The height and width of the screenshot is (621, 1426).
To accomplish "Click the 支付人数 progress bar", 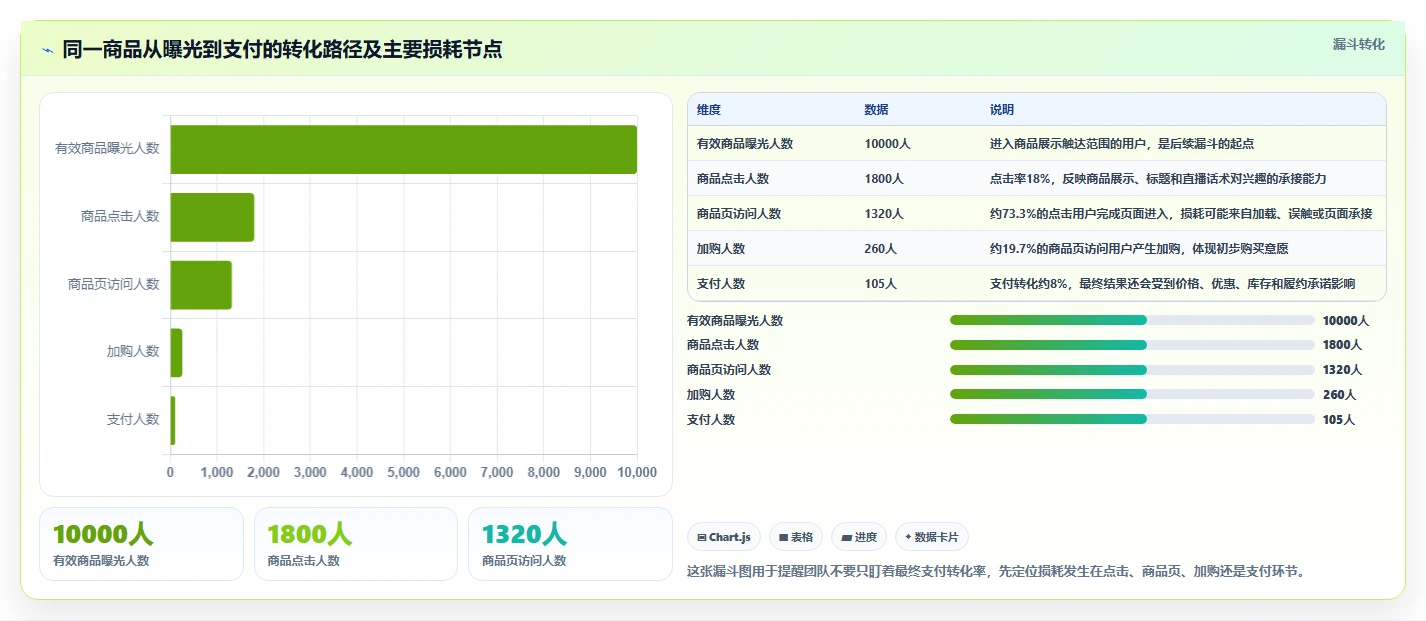I will [1132, 419].
